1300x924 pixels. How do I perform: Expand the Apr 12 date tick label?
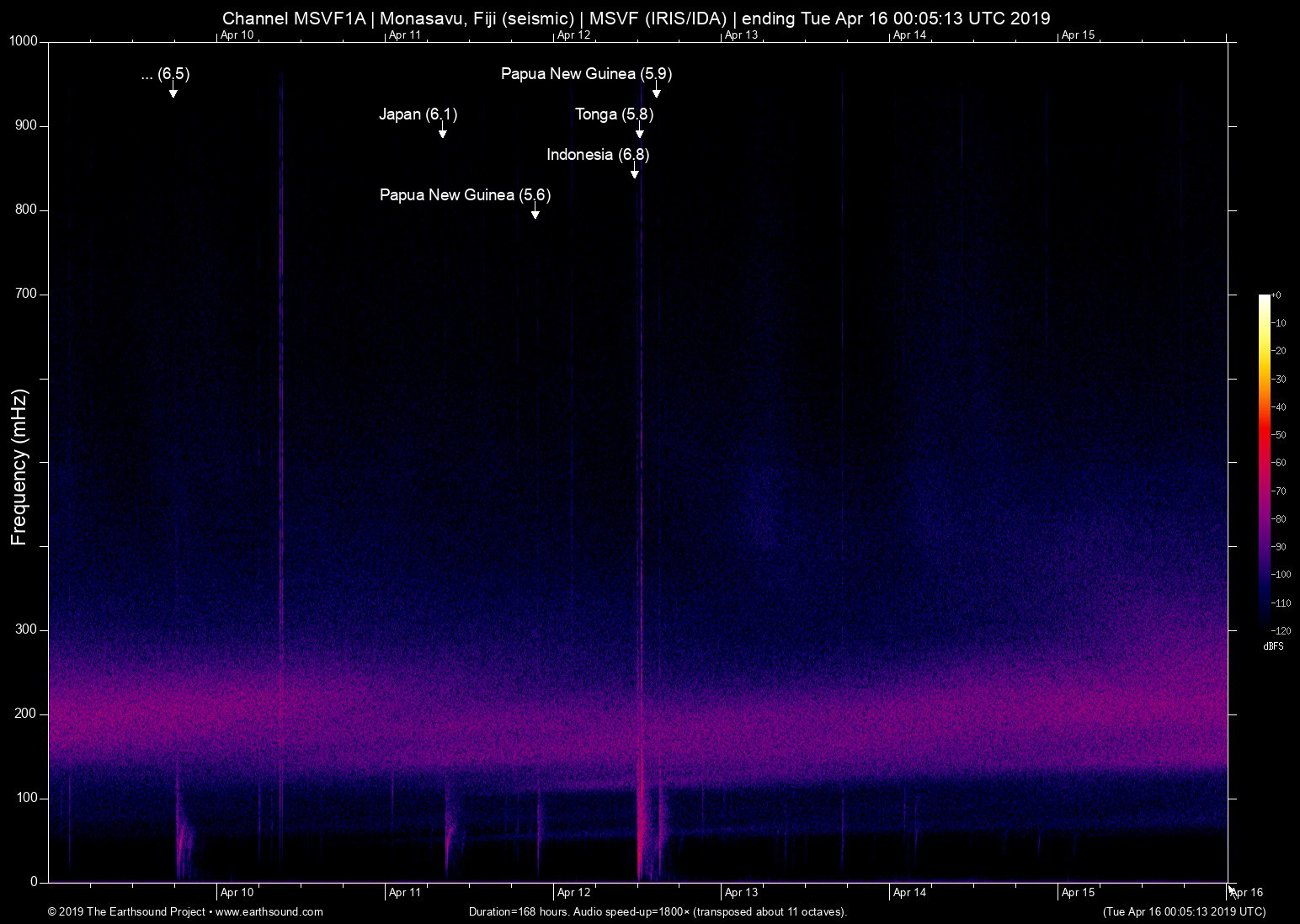[573, 35]
